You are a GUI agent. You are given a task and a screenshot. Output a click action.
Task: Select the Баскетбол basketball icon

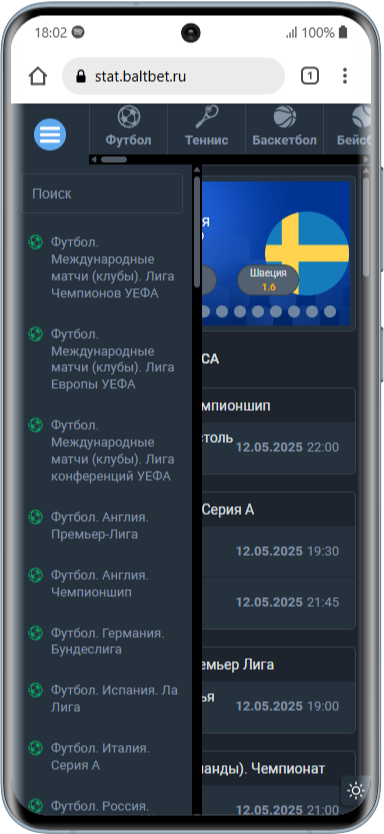[285, 117]
